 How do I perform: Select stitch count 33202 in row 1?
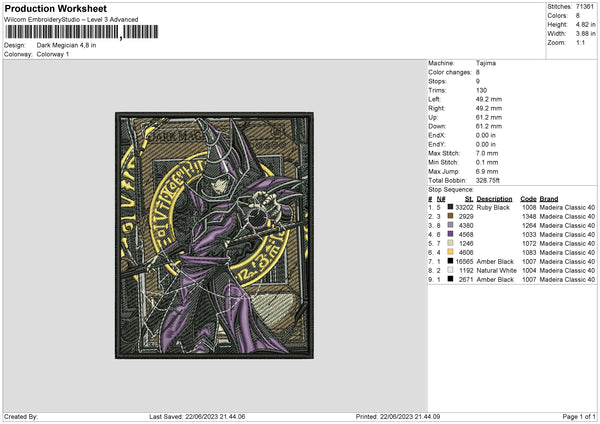tap(465, 207)
